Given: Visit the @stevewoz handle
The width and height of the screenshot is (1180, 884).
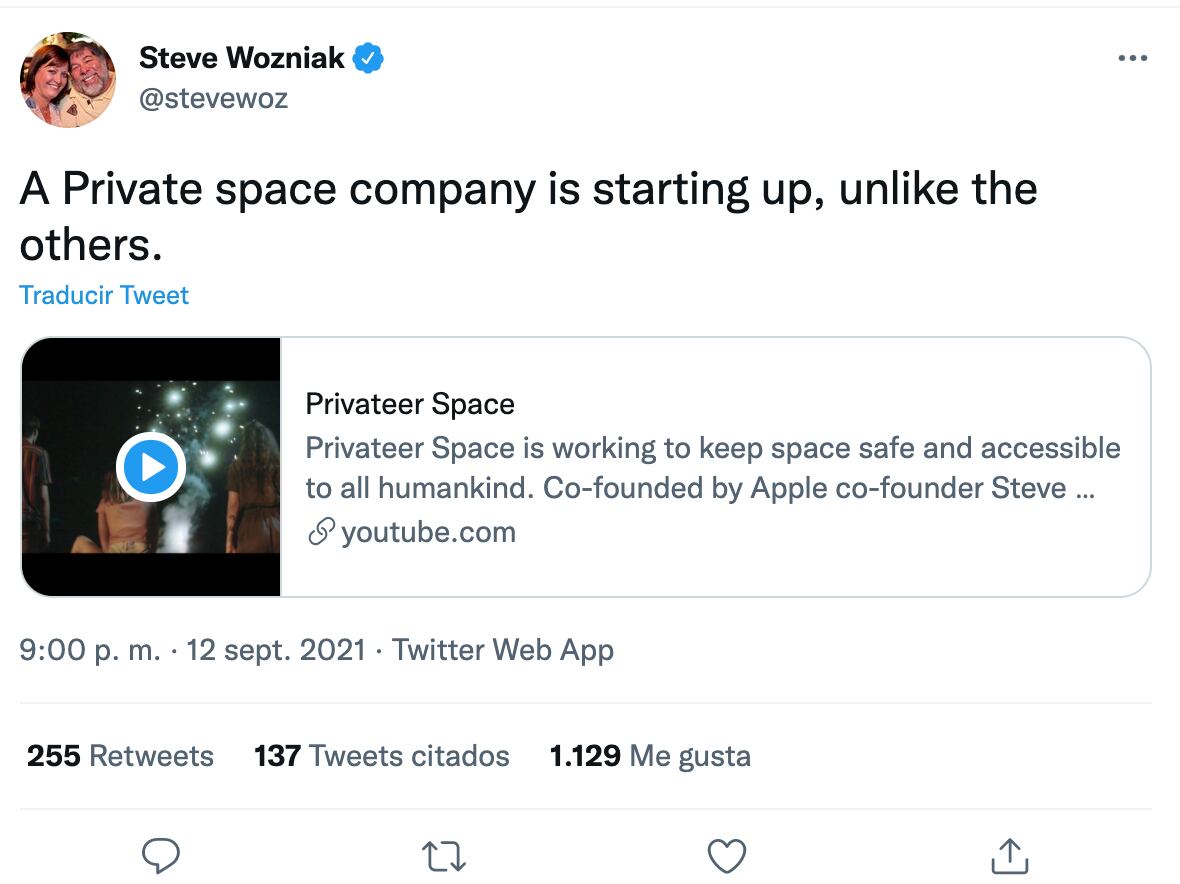Looking at the screenshot, I should 213,99.
